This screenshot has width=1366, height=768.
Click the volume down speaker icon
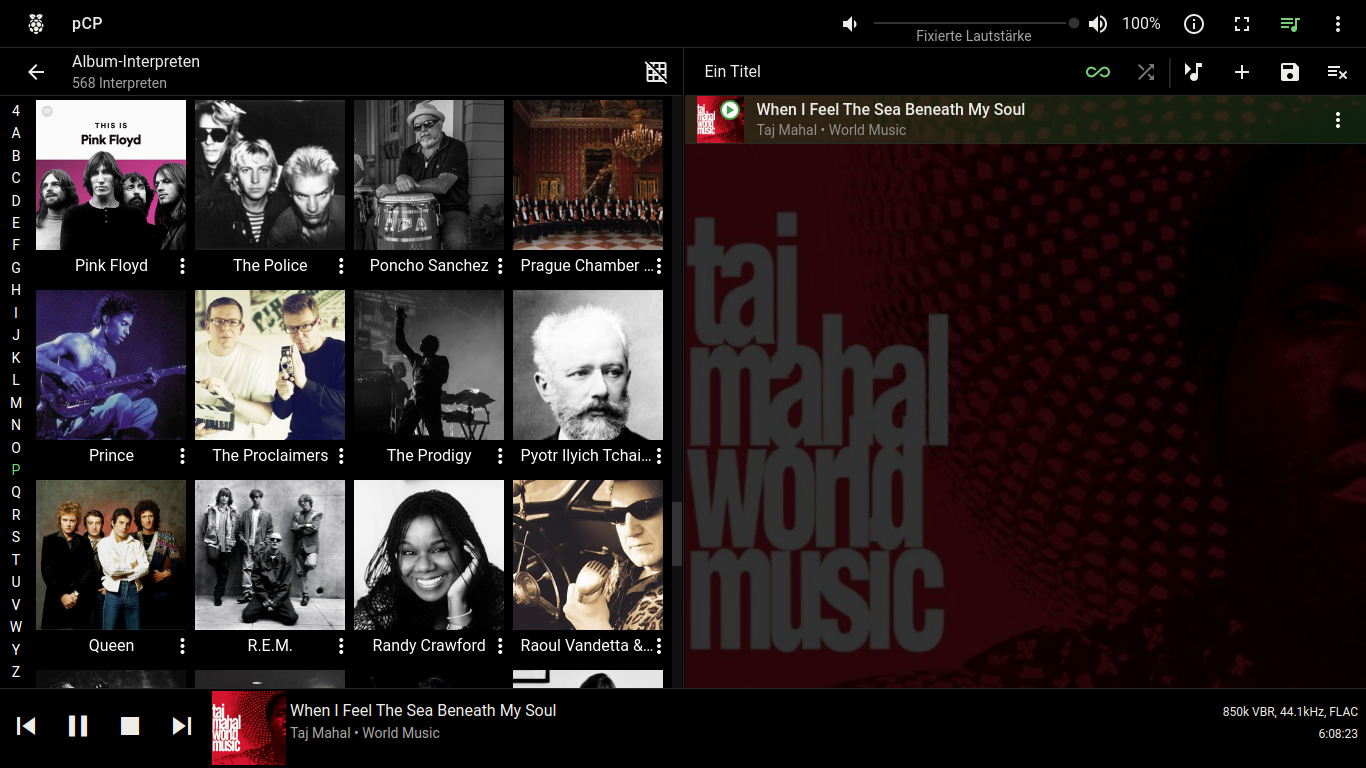click(850, 24)
